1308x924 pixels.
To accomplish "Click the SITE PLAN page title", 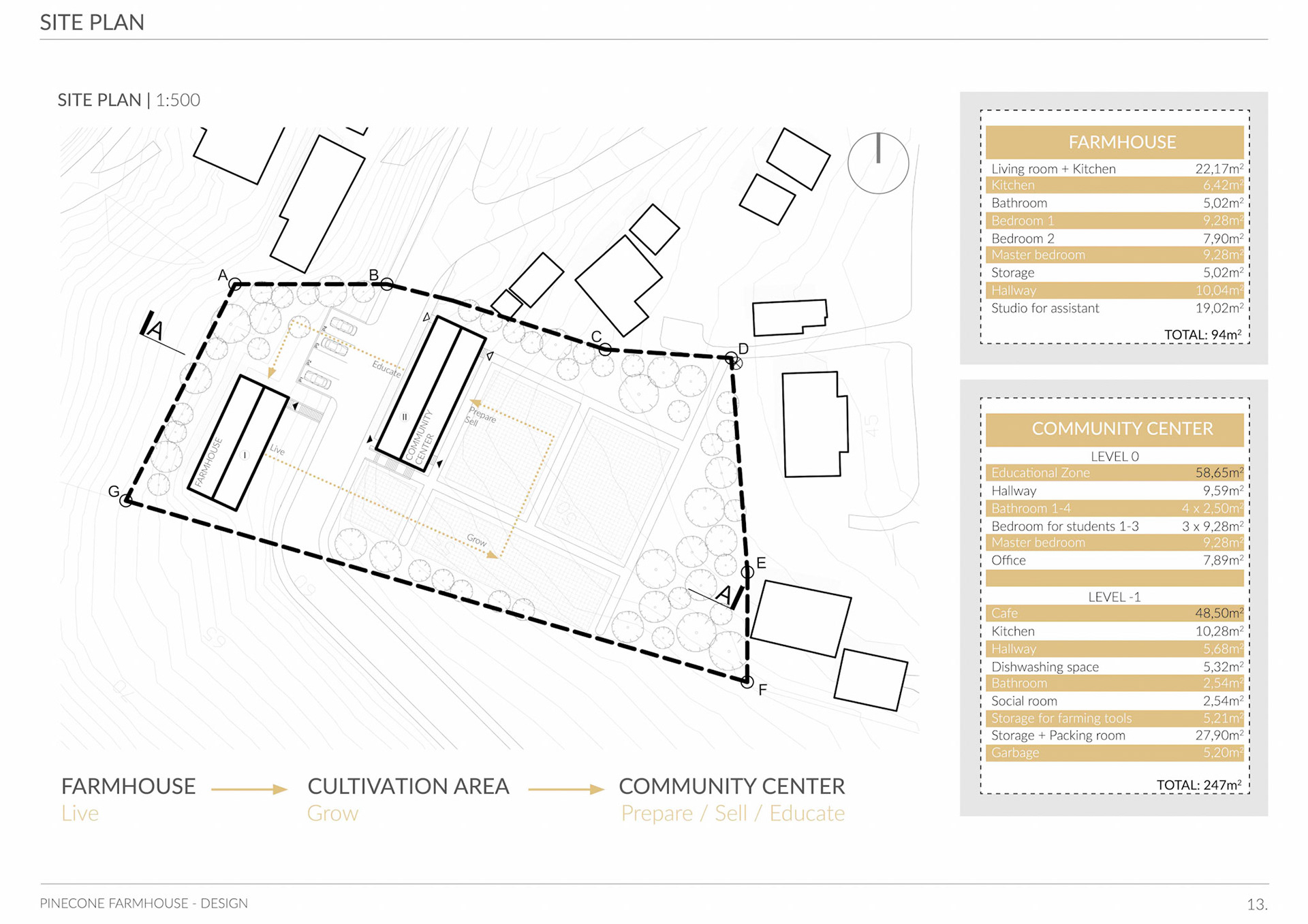I will pyautogui.click(x=92, y=22).
